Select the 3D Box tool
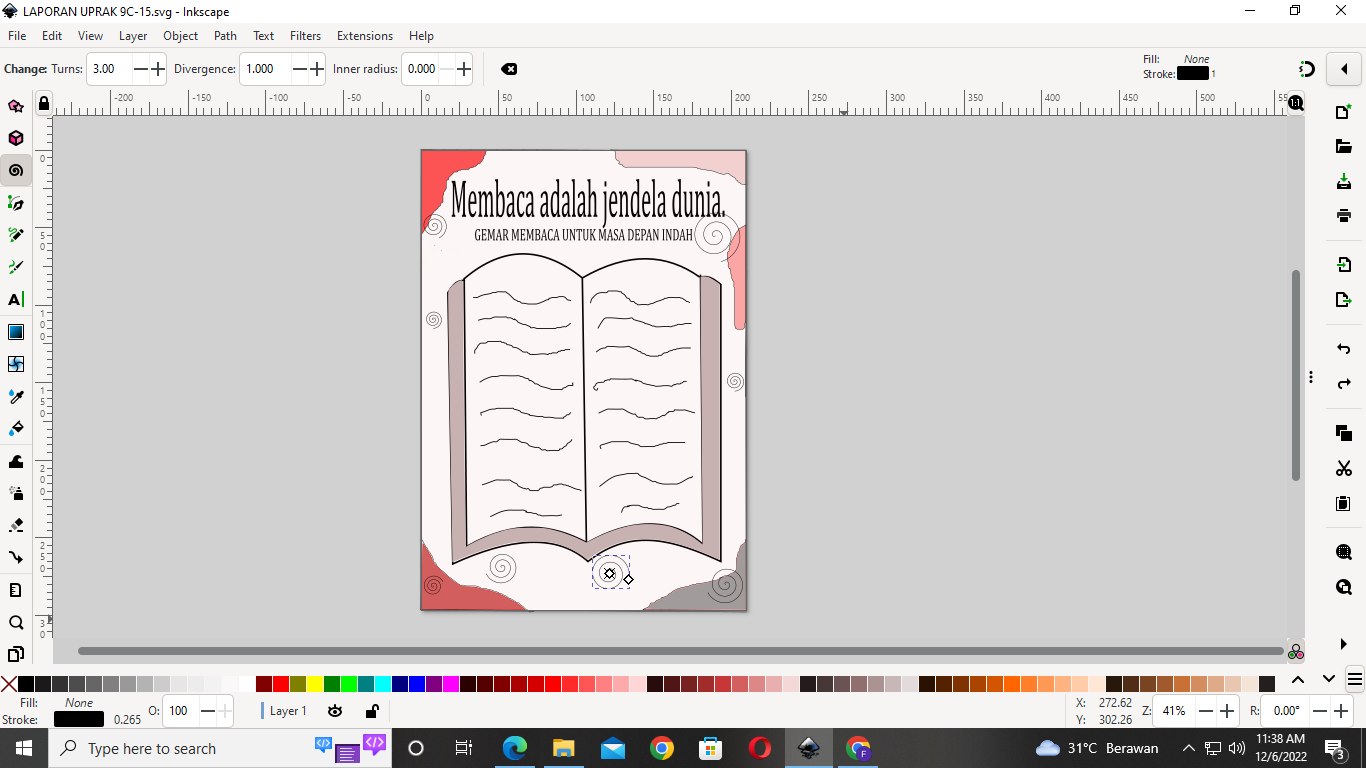The height and width of the screenshot is (768, 1366). (15, 138)
